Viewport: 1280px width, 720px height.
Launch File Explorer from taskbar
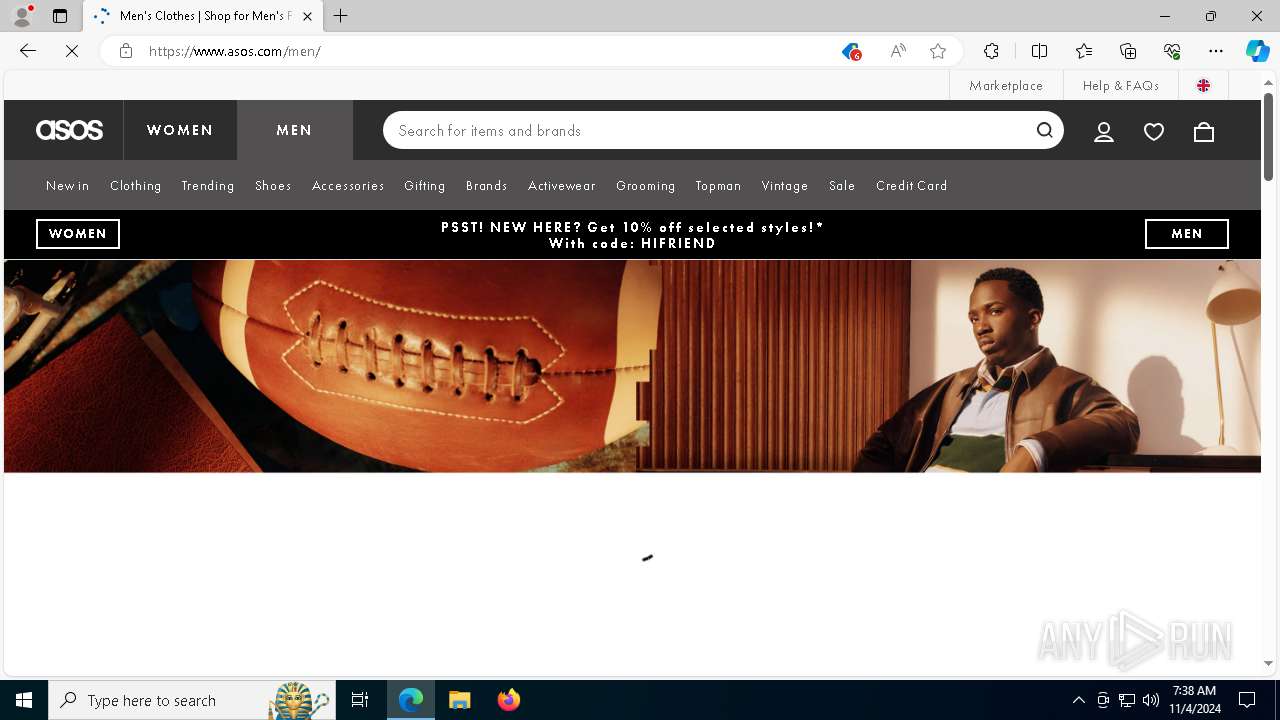[x=460, y=700]
